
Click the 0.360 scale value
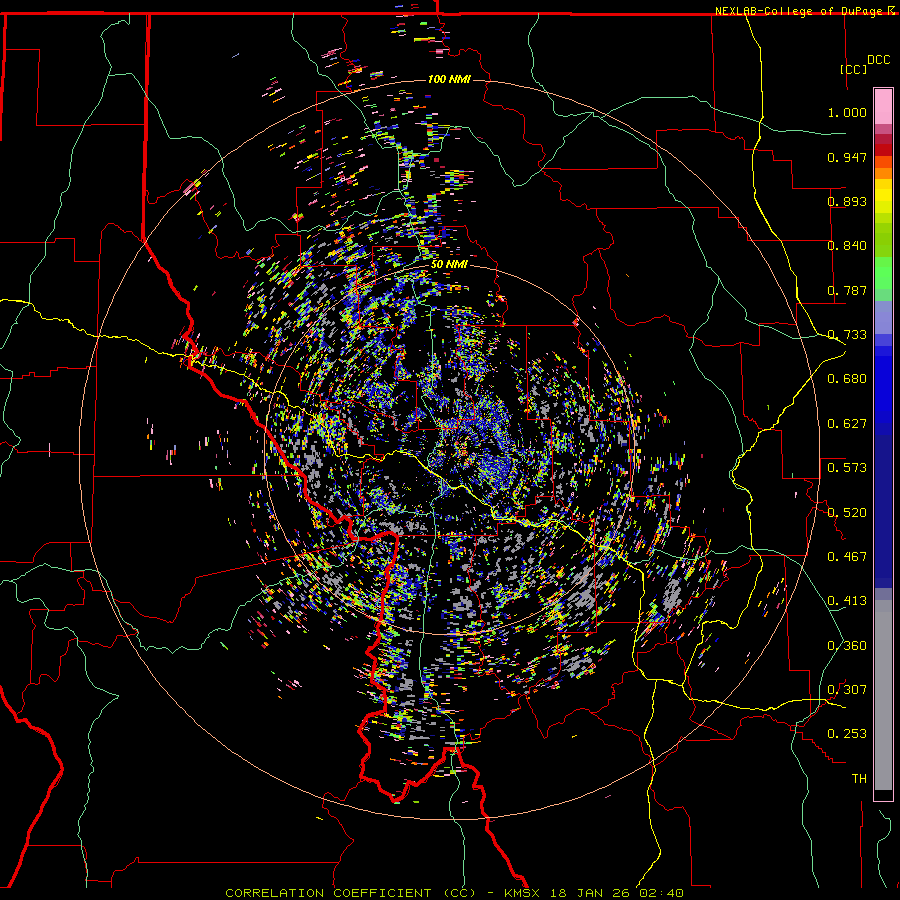coord(847,645)
